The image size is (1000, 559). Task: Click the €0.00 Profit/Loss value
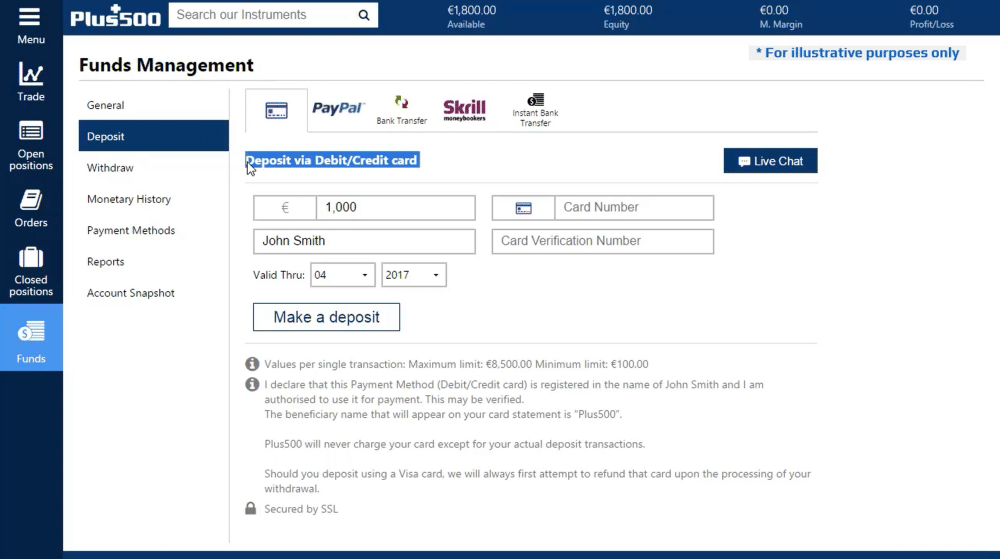924,10
